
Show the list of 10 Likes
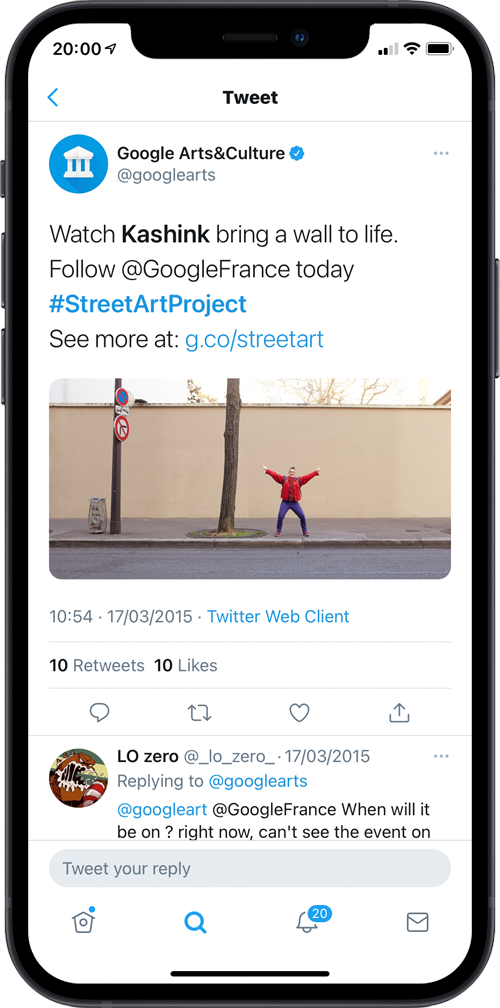(x=186, y=665)
